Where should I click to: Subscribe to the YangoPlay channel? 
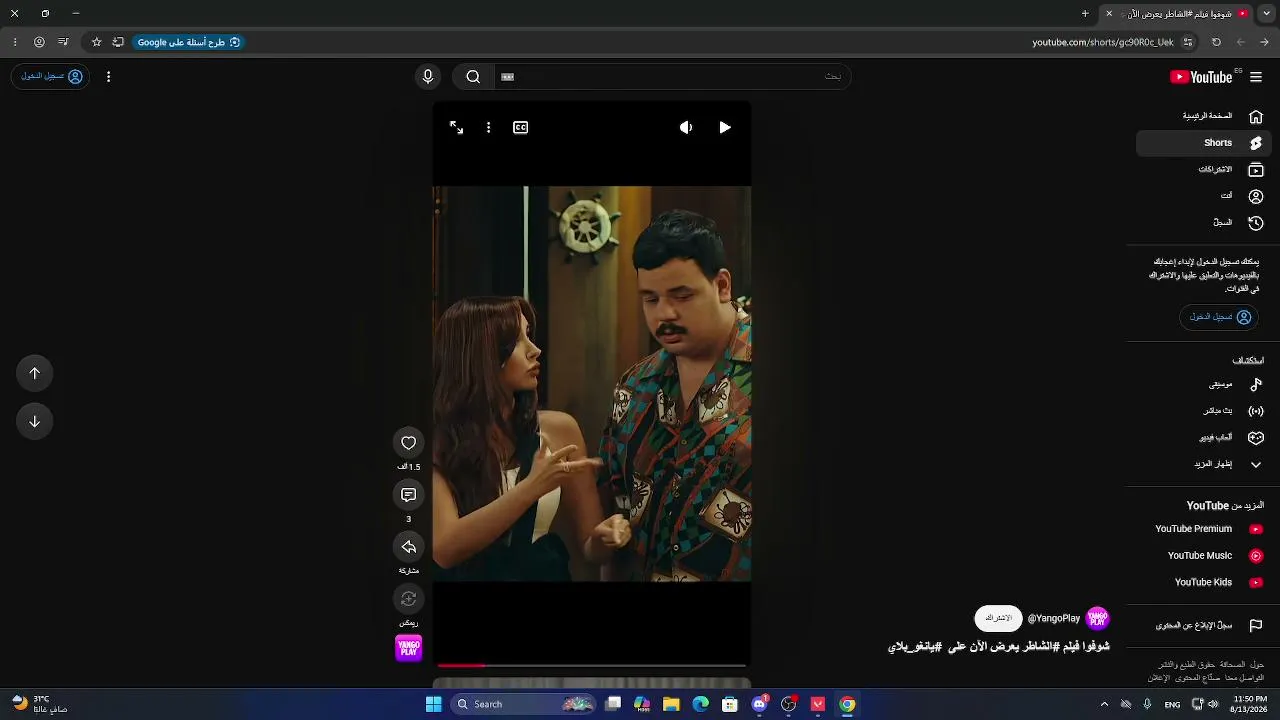(x=998, y=619)
